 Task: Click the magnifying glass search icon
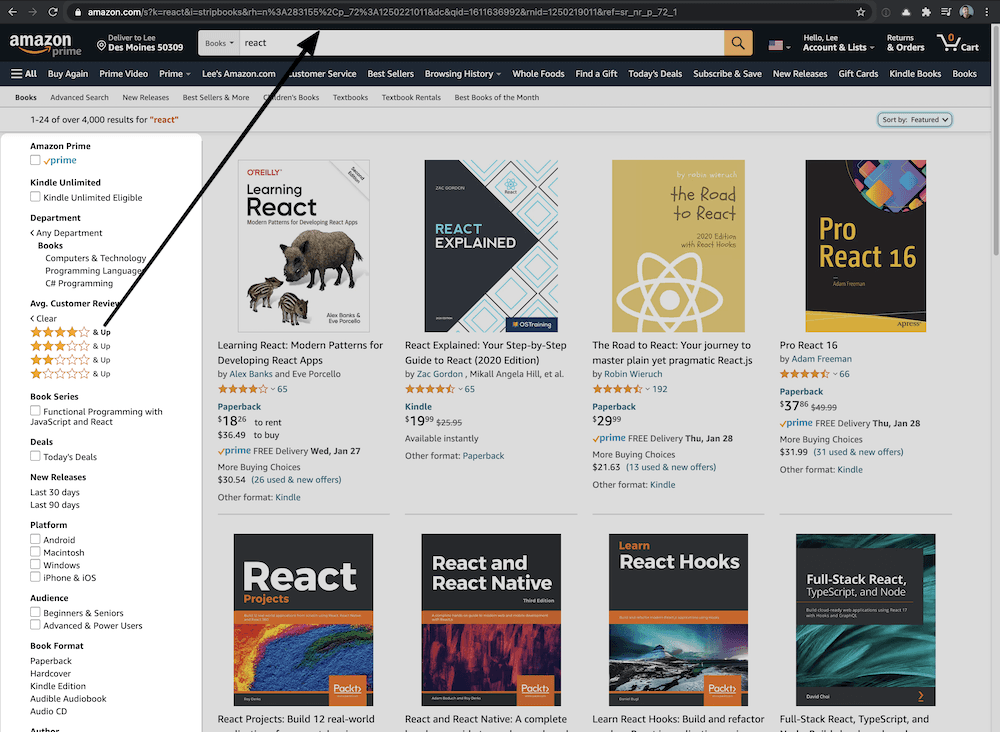pyautogui.click(x=736, y=43)
